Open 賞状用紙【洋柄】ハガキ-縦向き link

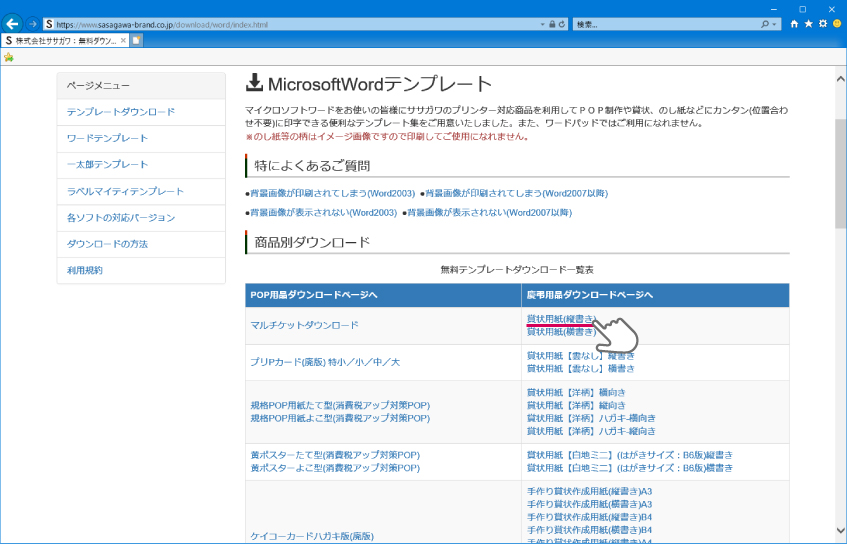(591, 431)
